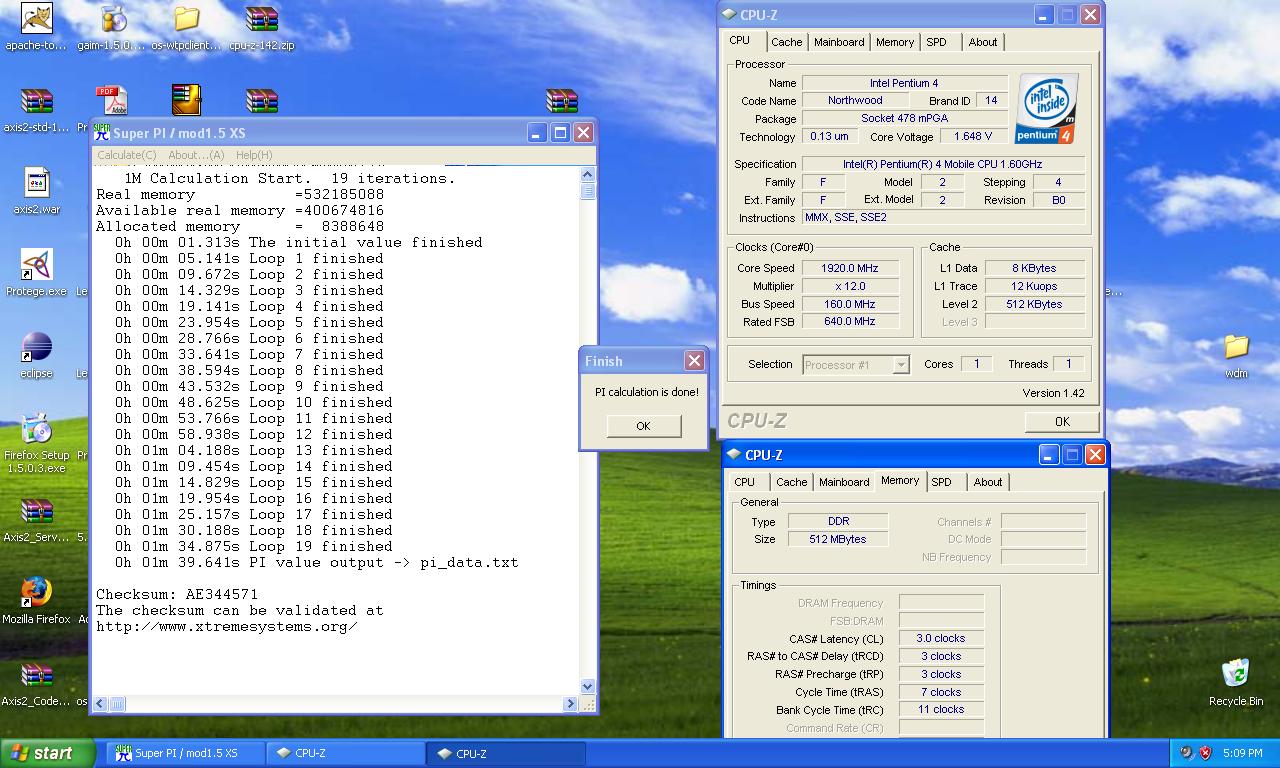This screenshot has height=768, width=1280.
Task: Click the gray round tray icon
Action: pyautogui.click(x=1187, y=753)
